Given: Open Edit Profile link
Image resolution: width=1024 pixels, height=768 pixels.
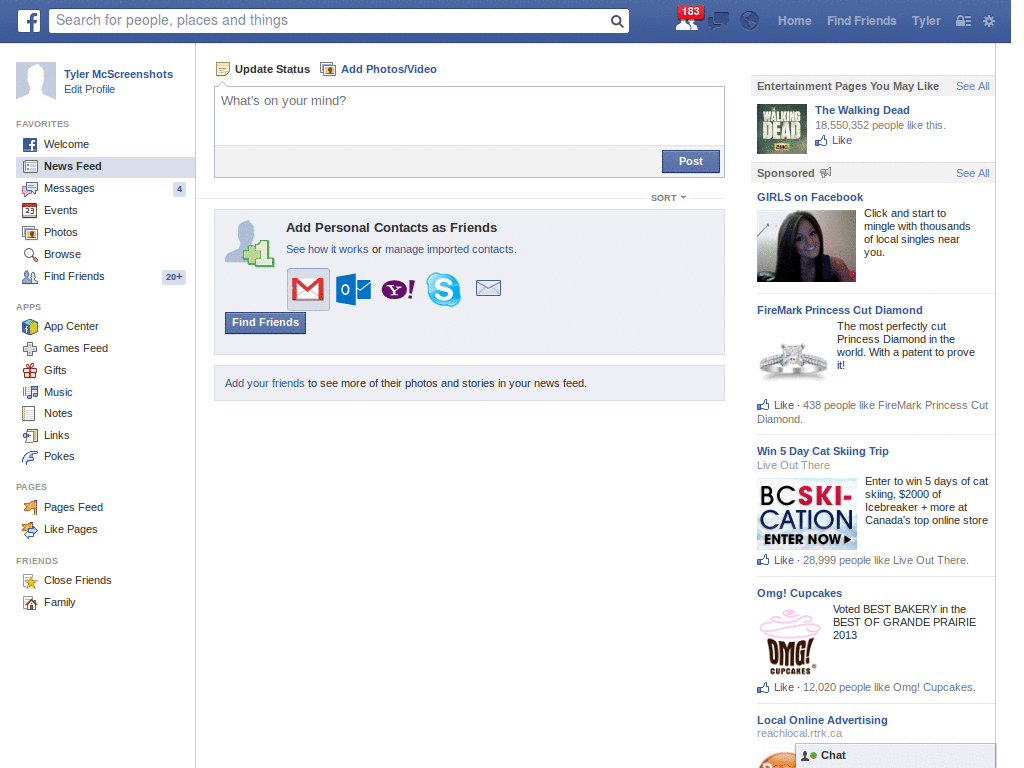Looking at the screenshot, I should [x=89, y=89].
